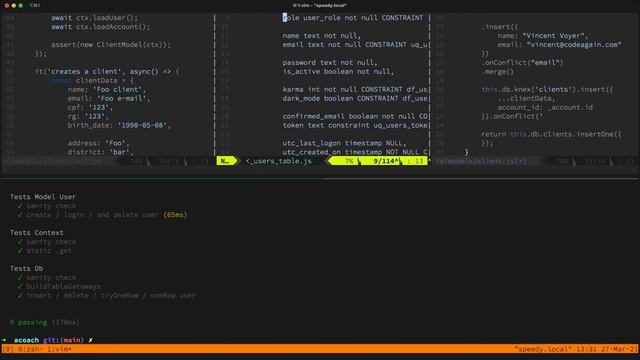The height and width of the screenshot is (360, 640).
Task: Click the 'return this.db.clients.insertOne({' line
Action: pos(551,134)
